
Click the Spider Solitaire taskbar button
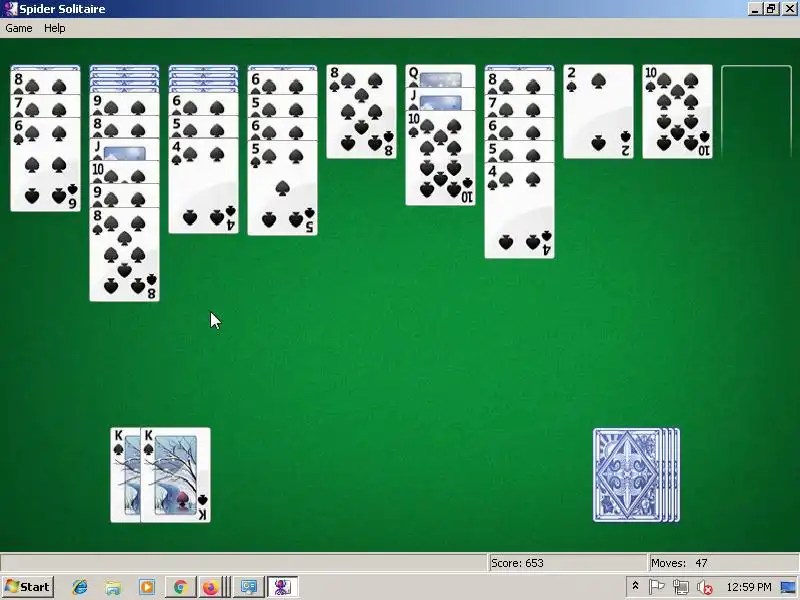coord(282,587)
